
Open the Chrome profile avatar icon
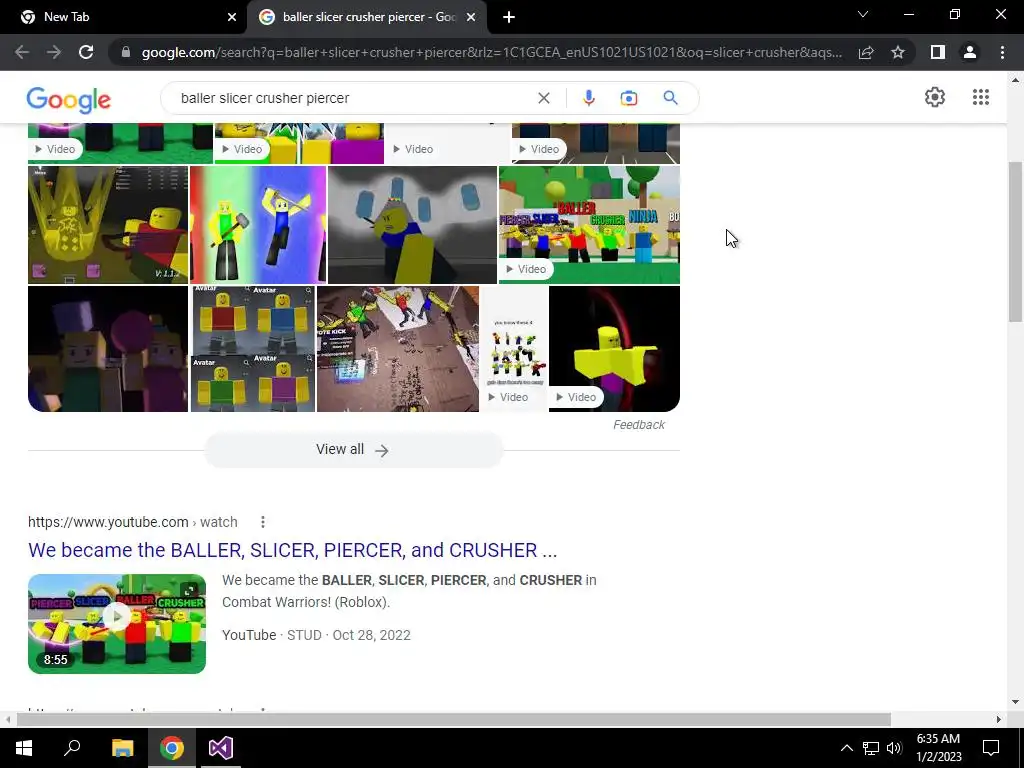(970, 52)
